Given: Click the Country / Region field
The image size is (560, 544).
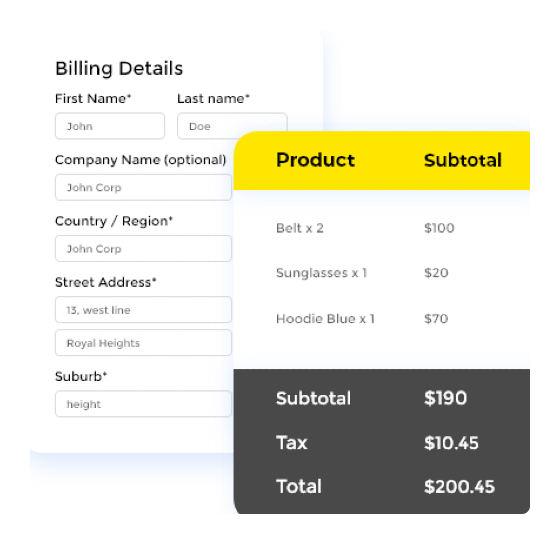Looking at the screenshot, I should click(143, 249).
